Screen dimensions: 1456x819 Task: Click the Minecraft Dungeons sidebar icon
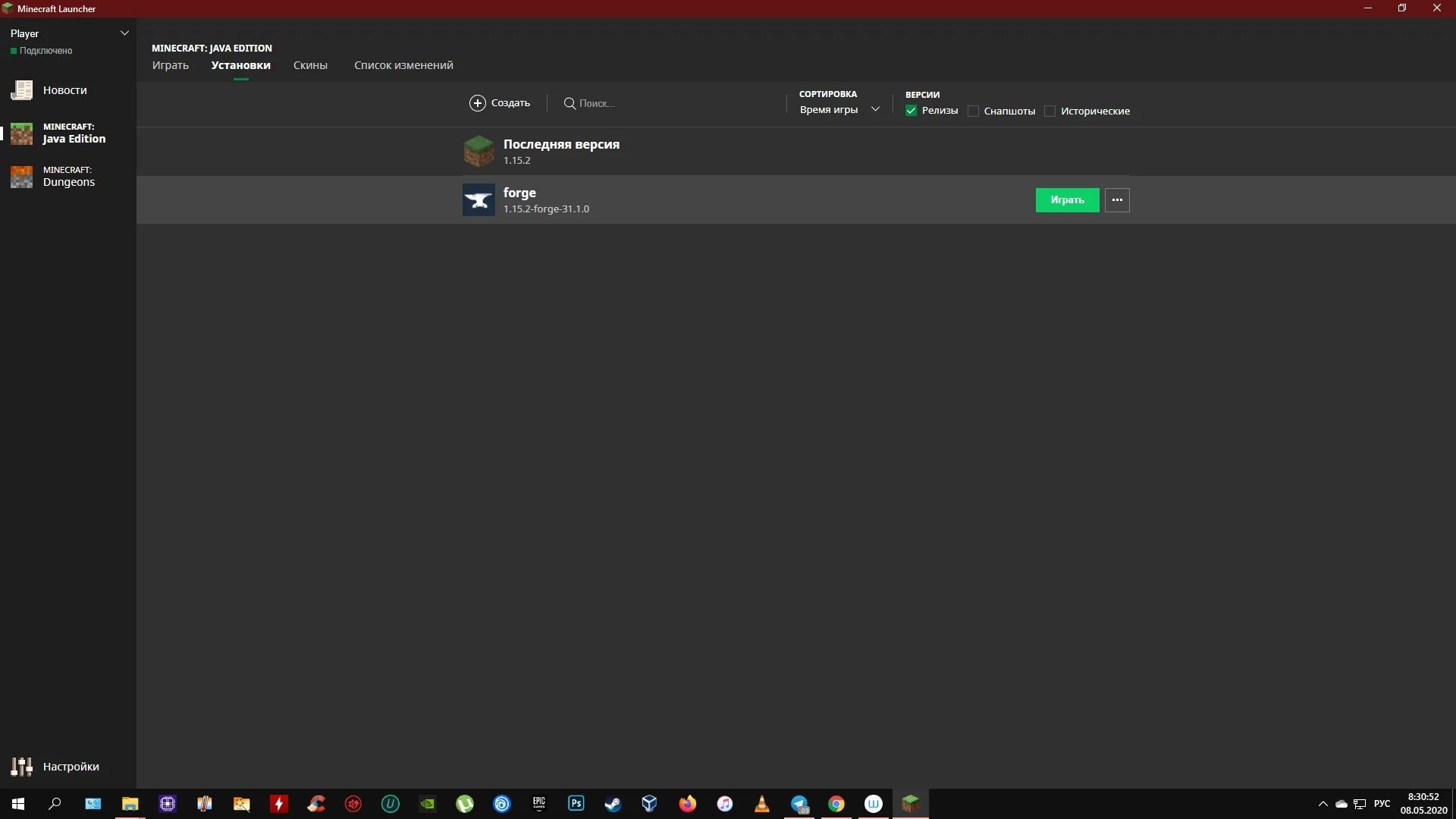[x=21, y=176]
